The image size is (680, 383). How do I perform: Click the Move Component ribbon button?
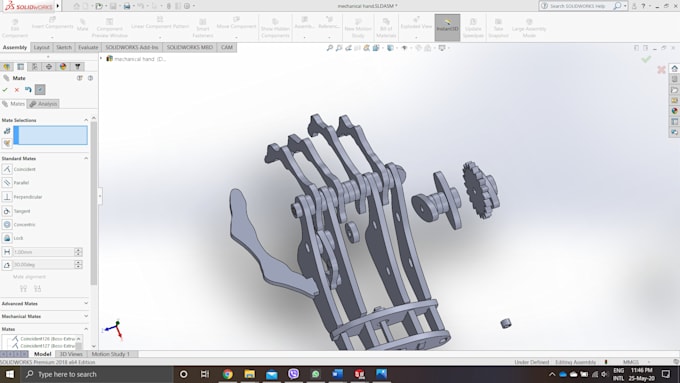pyautogui.click(x=236, y=25)
